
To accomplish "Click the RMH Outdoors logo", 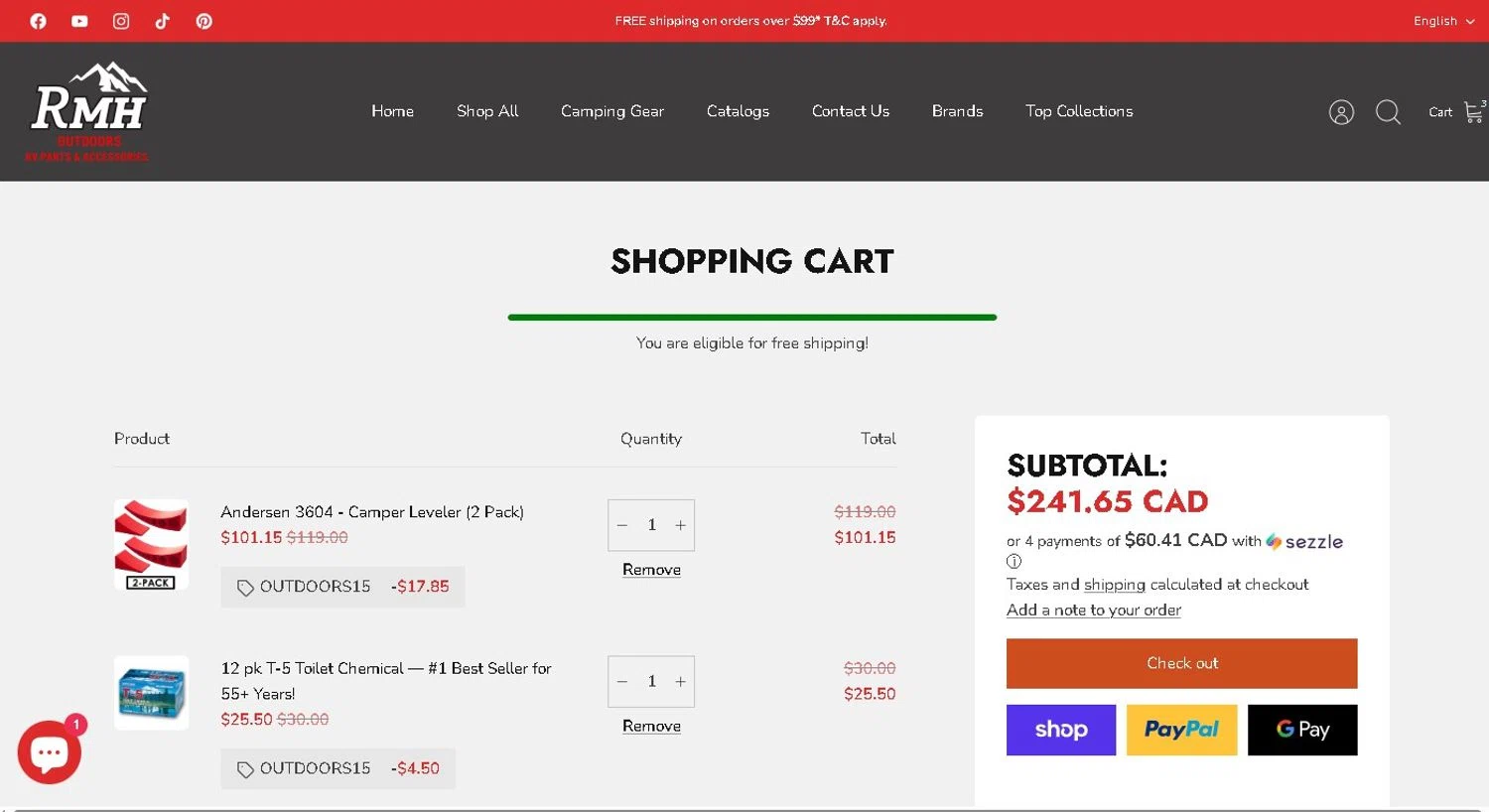I will click(88, 111).
